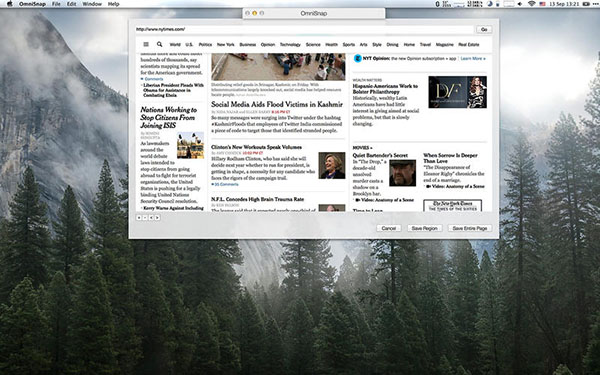Image resolution: width=600 pixels, height=375 pixels.
Task: Open the NYTimes hamburger sections icon
Action: (x=146, y=44)
